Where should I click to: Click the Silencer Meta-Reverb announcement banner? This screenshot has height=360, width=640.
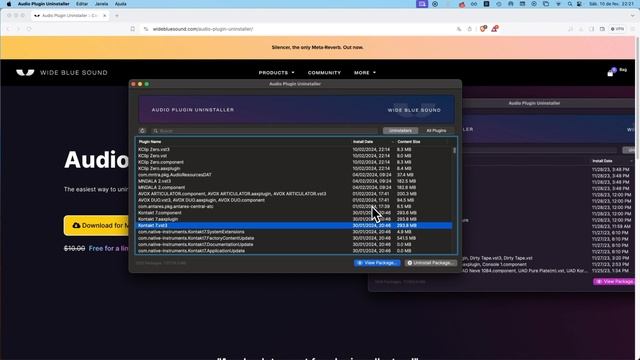pos(318,47)
